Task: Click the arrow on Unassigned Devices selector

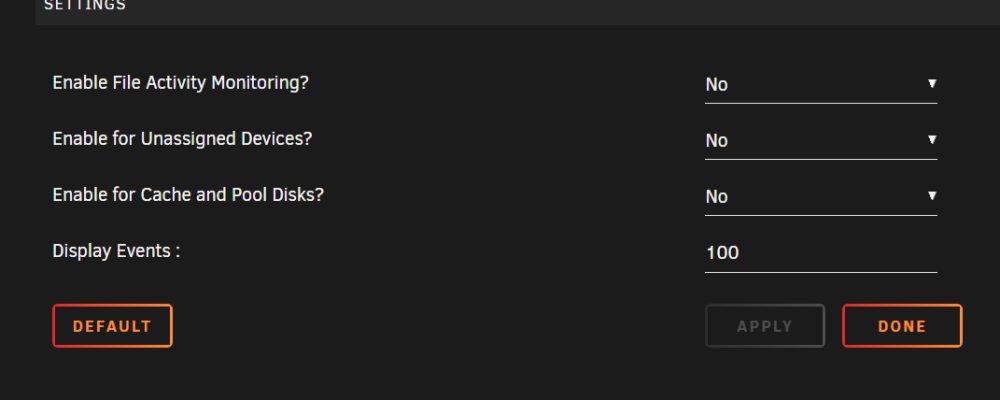Action: point(932,140)
